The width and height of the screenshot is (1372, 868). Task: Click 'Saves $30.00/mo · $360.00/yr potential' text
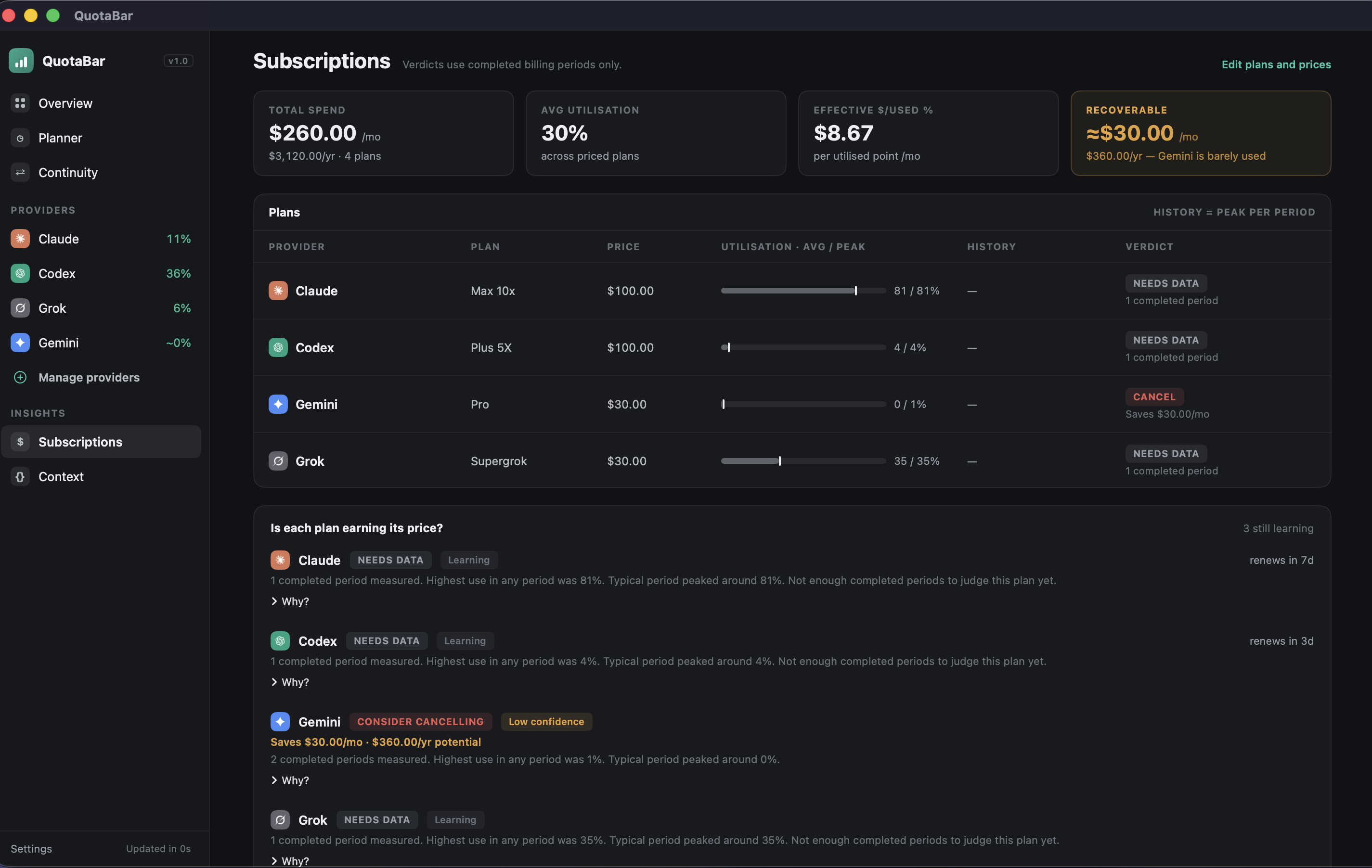pyautogui.click(x=375, y=741)
